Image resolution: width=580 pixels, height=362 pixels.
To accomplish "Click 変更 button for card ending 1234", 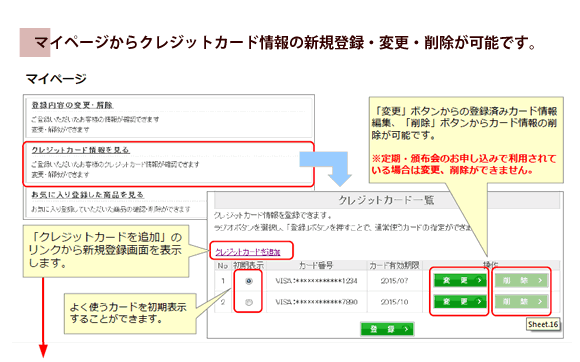I will click(x=460, y=281).
